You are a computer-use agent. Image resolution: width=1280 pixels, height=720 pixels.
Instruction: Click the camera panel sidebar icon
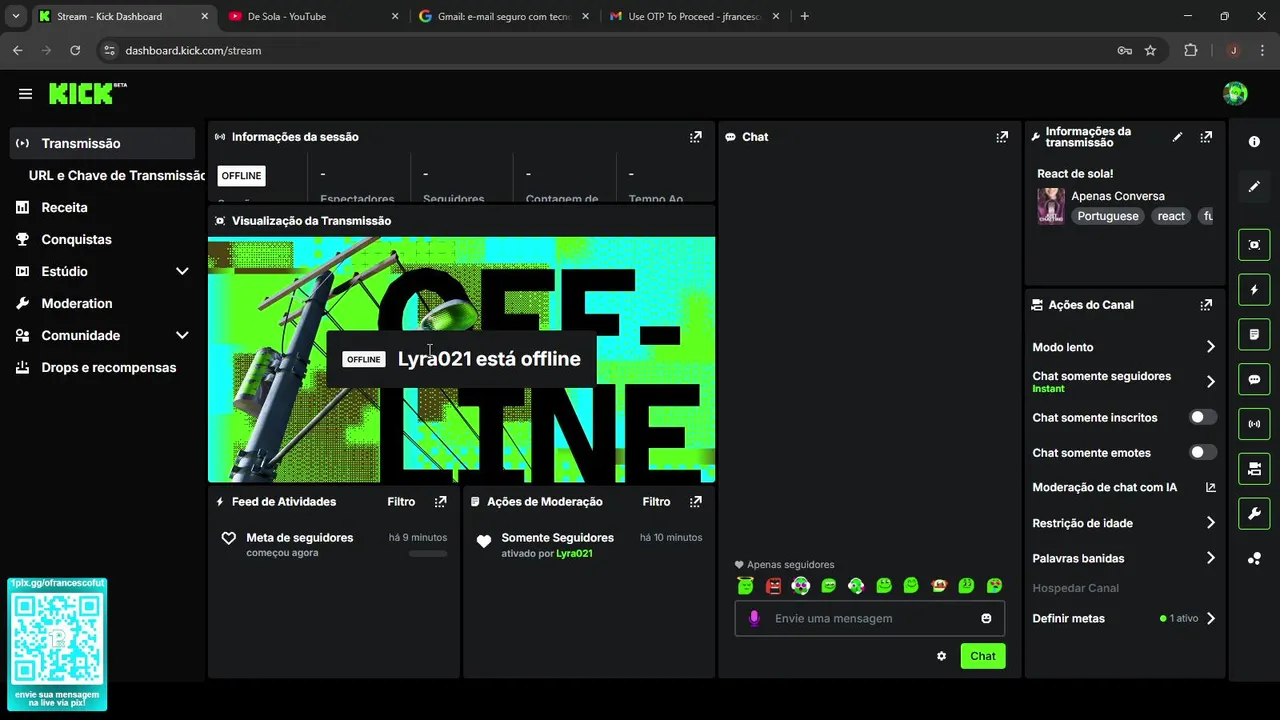click(x=1254, y=469)
